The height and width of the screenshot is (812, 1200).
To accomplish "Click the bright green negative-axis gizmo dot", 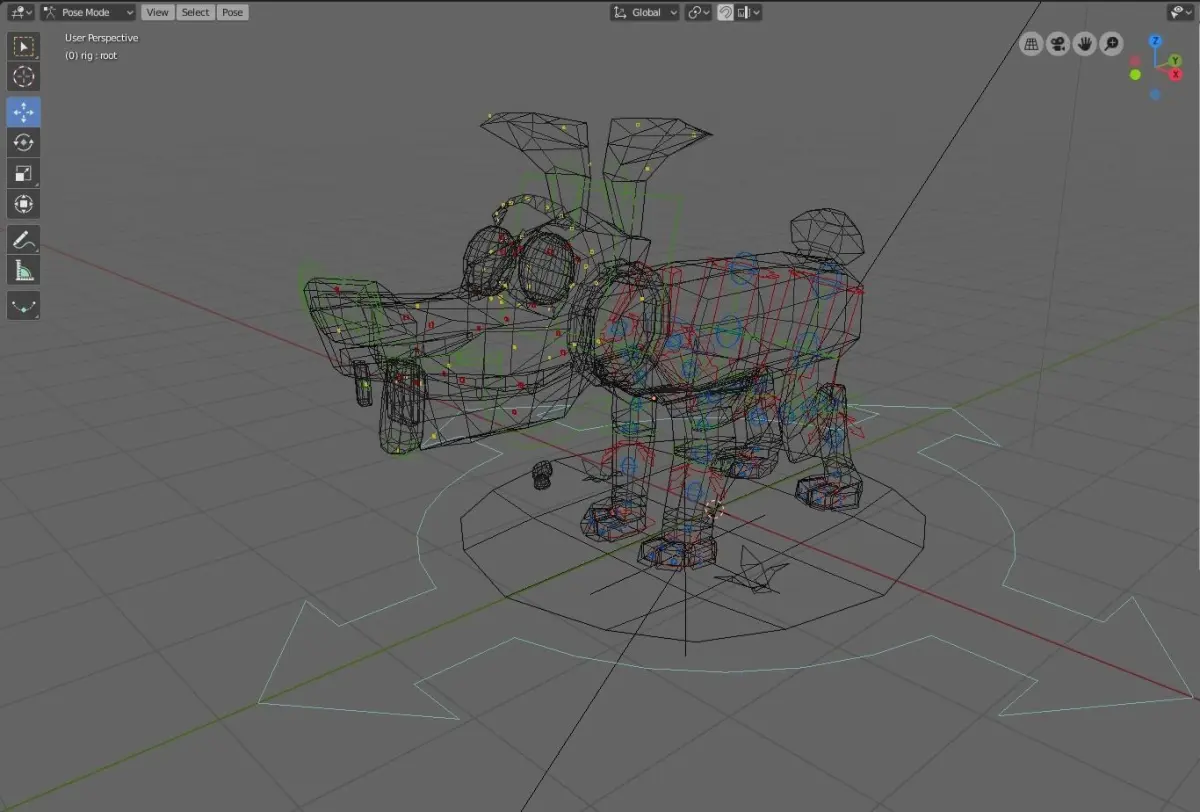I will tap(1135, 74).
